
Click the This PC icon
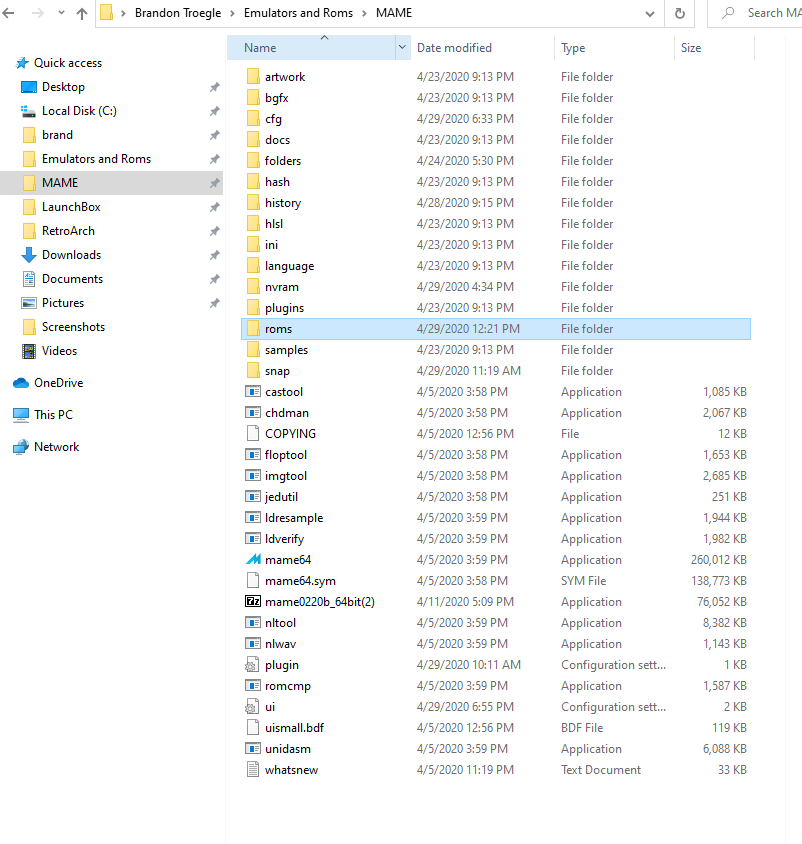pos(21,415)
